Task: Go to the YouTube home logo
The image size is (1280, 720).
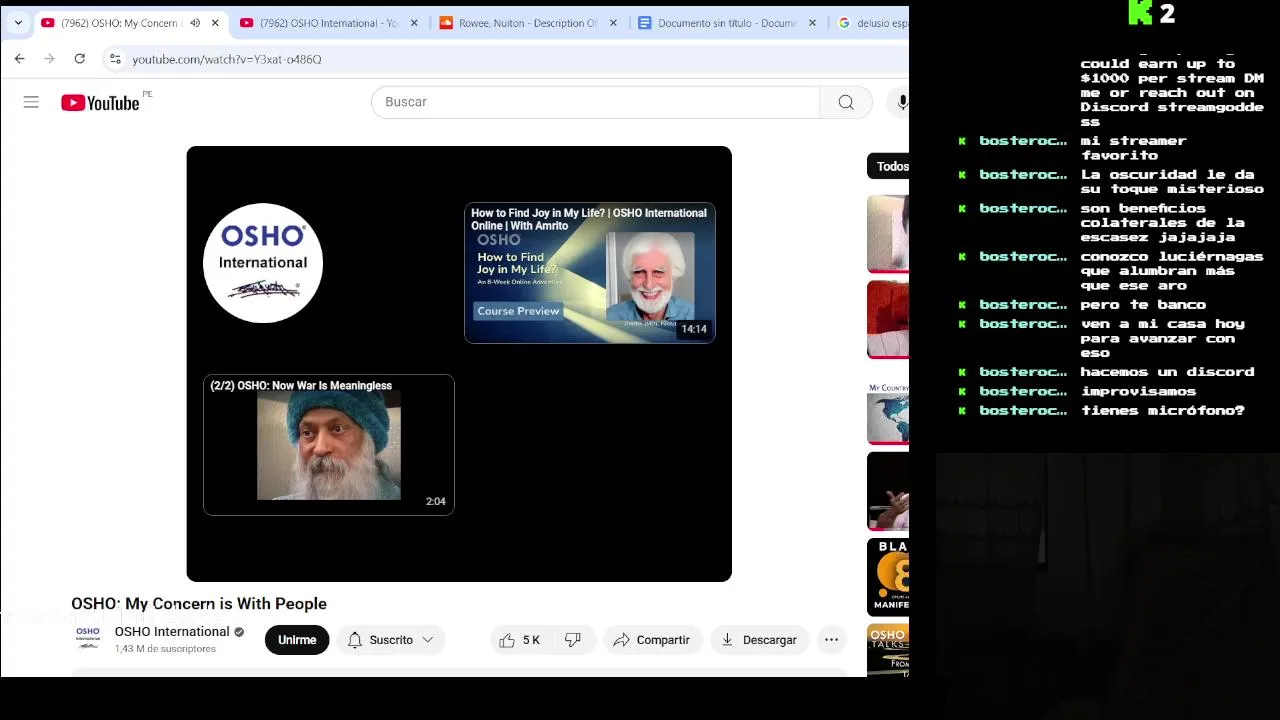Action: tap(100, 102)
